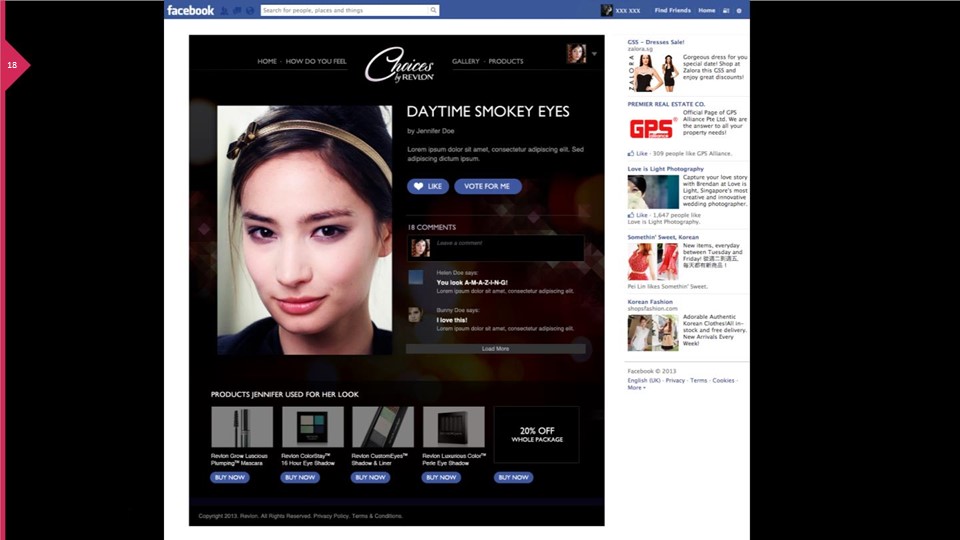The image size is (960, 540).
Task: Click Privacy link in Facebook footer
Action: 675,380
